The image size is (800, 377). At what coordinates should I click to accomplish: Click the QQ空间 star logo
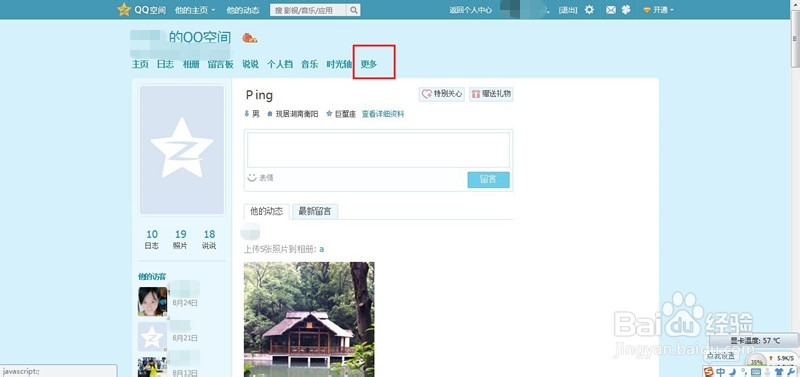(x=124, y=10)
